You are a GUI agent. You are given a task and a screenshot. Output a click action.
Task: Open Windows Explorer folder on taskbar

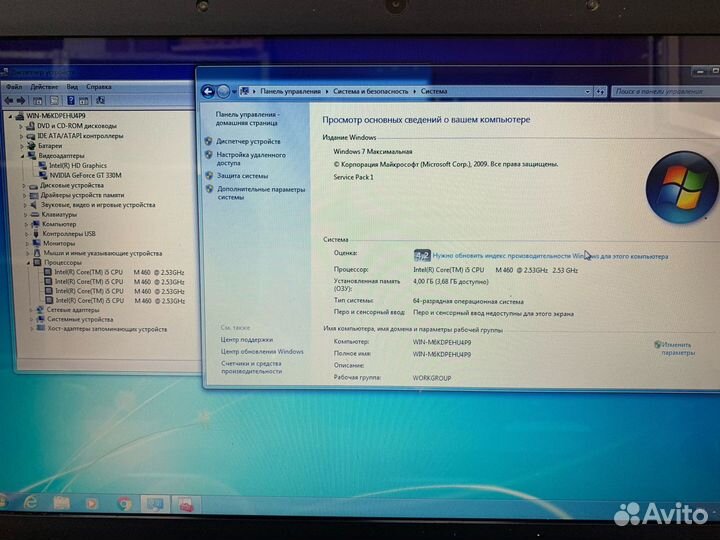point(62,503)
